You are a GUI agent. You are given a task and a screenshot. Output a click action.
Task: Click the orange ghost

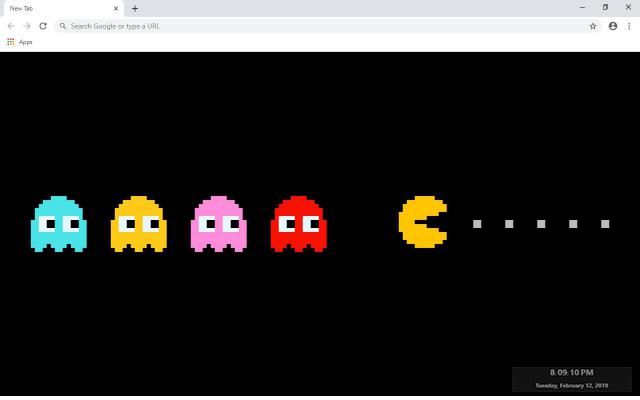(139, 224)
